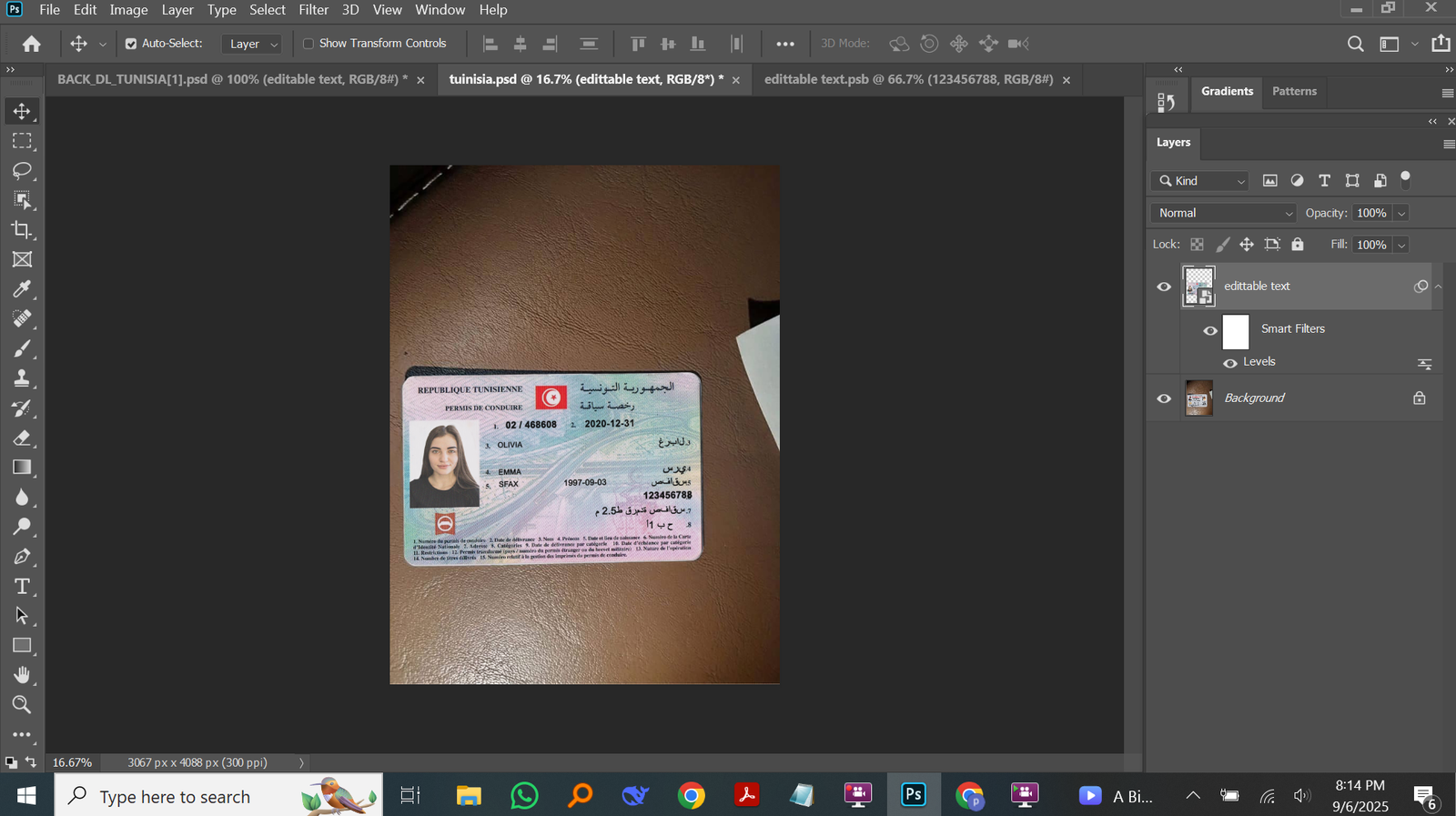1456x816 pixels.
Task: Open the Normal blend mode dropdown
Action: click(x=1224, y=213)
